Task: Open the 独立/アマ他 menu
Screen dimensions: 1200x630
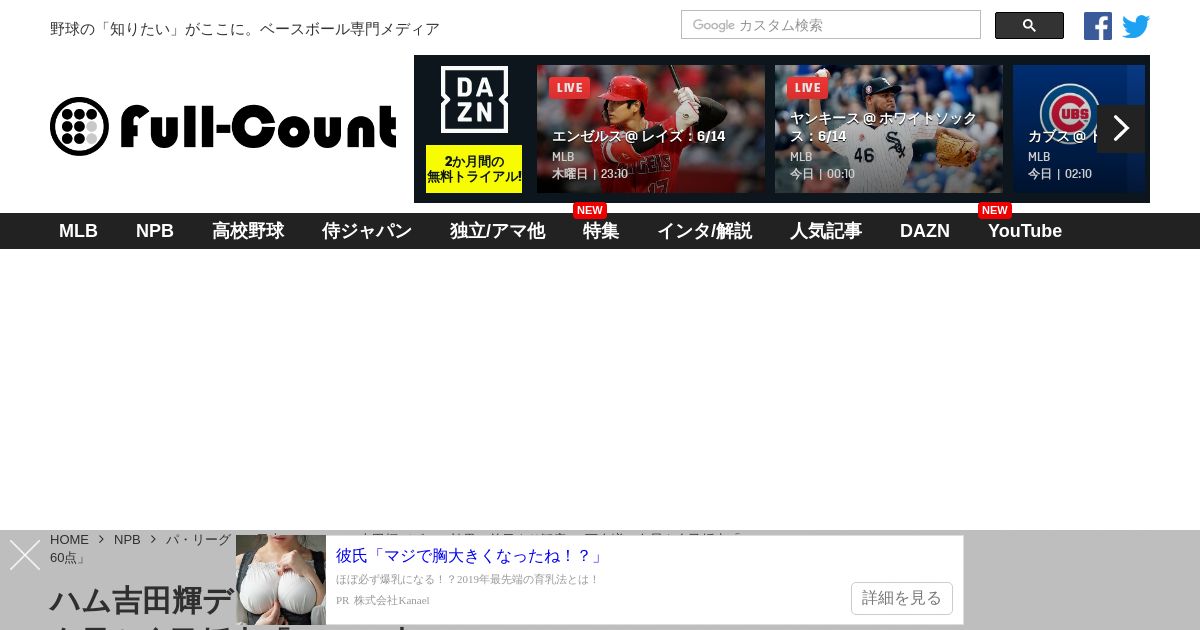Action: point(497,231)
